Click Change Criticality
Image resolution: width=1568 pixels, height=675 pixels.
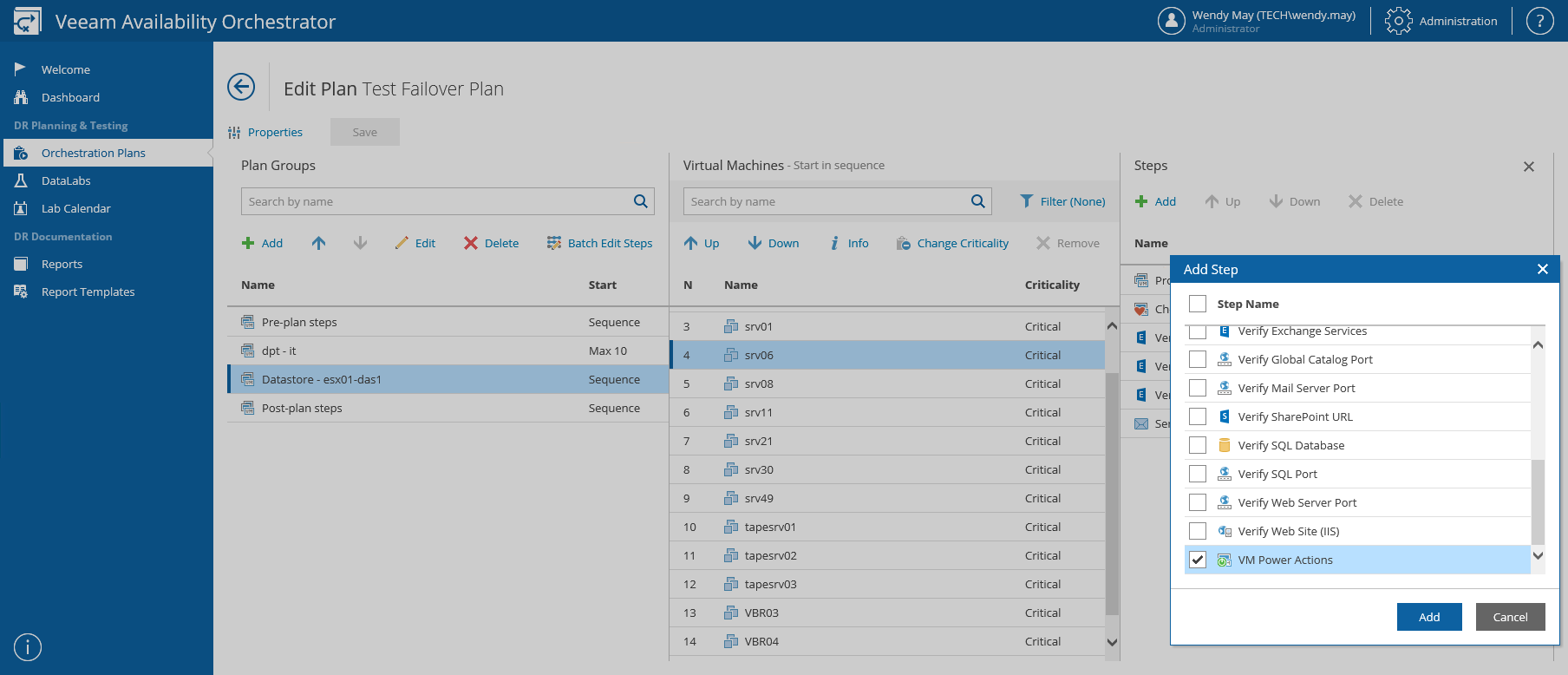pos(952,243)
